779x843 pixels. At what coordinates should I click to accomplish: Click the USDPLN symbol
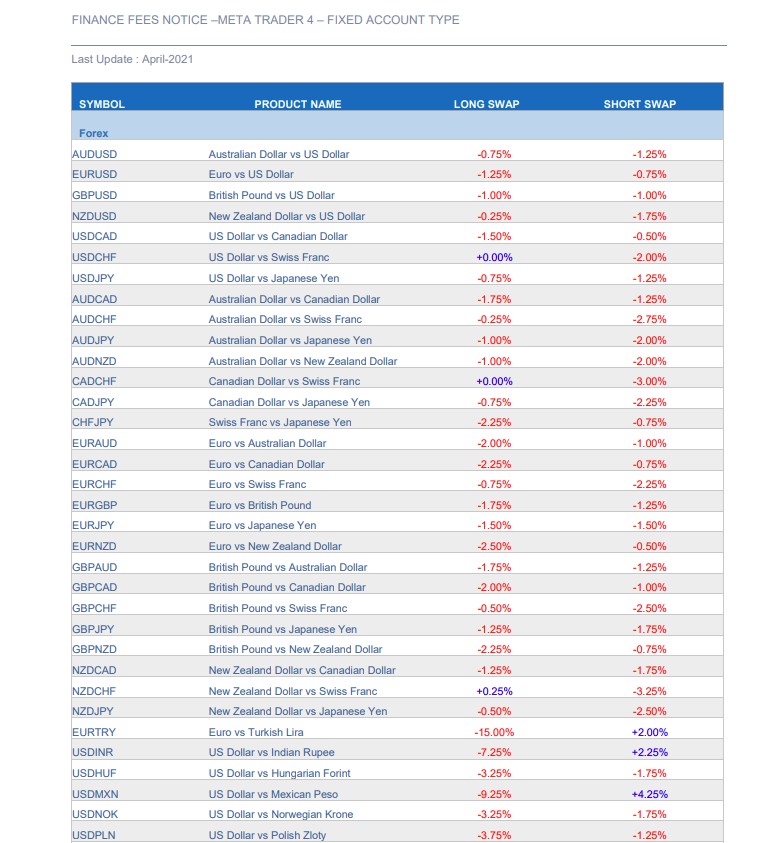pyautogui.click(x=94, y=835)
